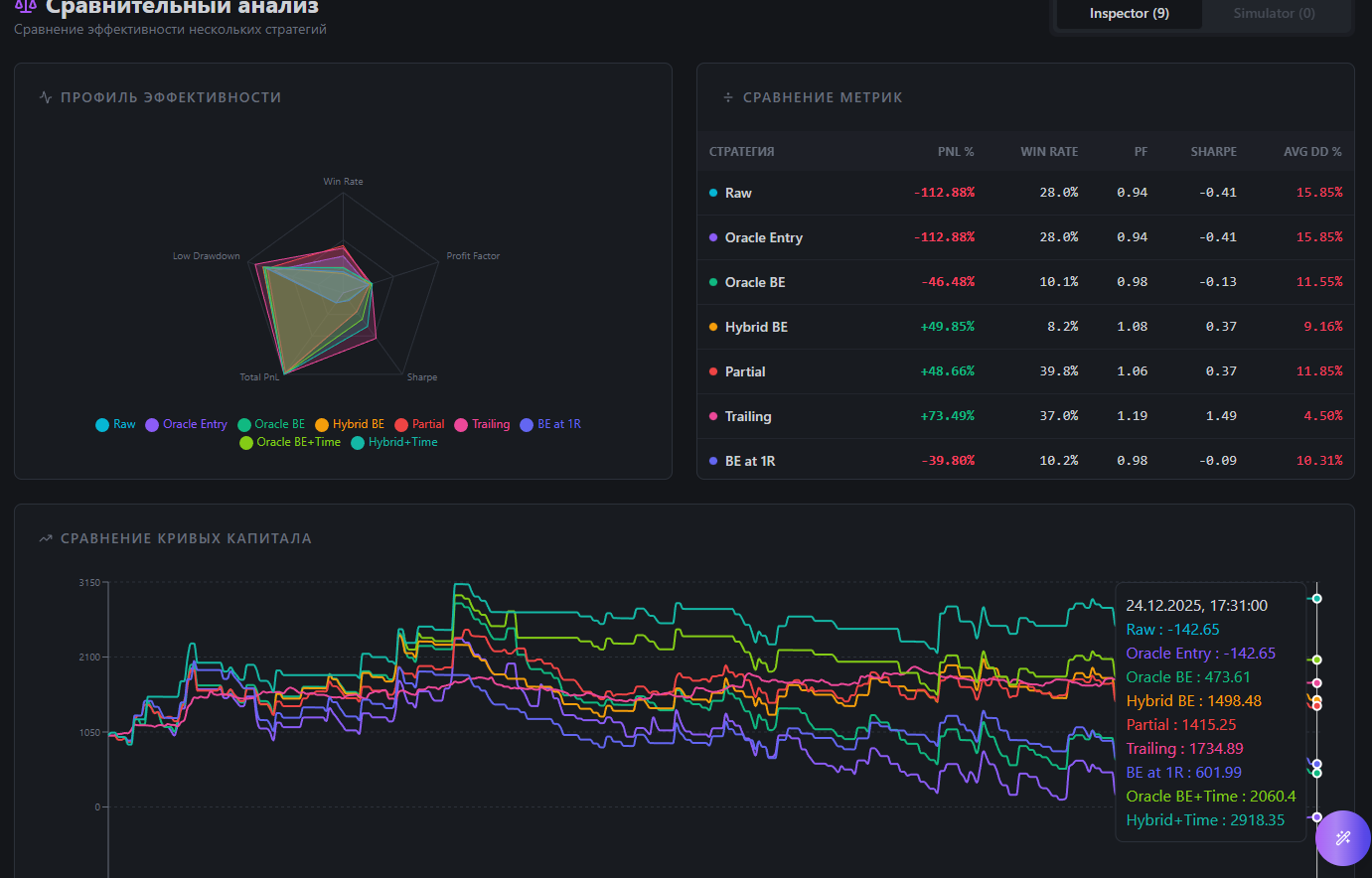Open the Simulator (0) tab
Viewport: 1372px width, 878px height.
point(1274,14)
